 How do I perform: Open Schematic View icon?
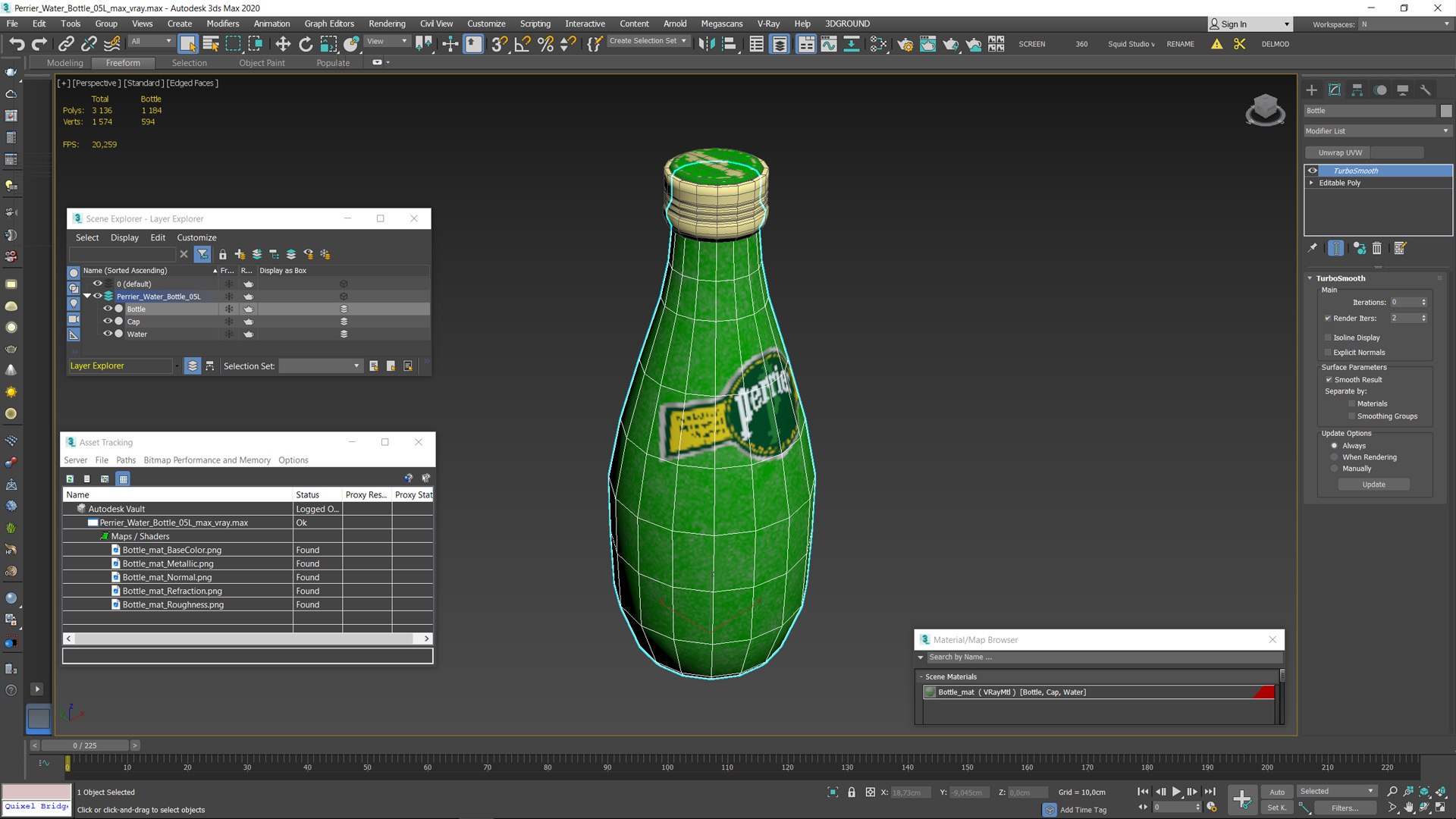click(x=877, y=44)
